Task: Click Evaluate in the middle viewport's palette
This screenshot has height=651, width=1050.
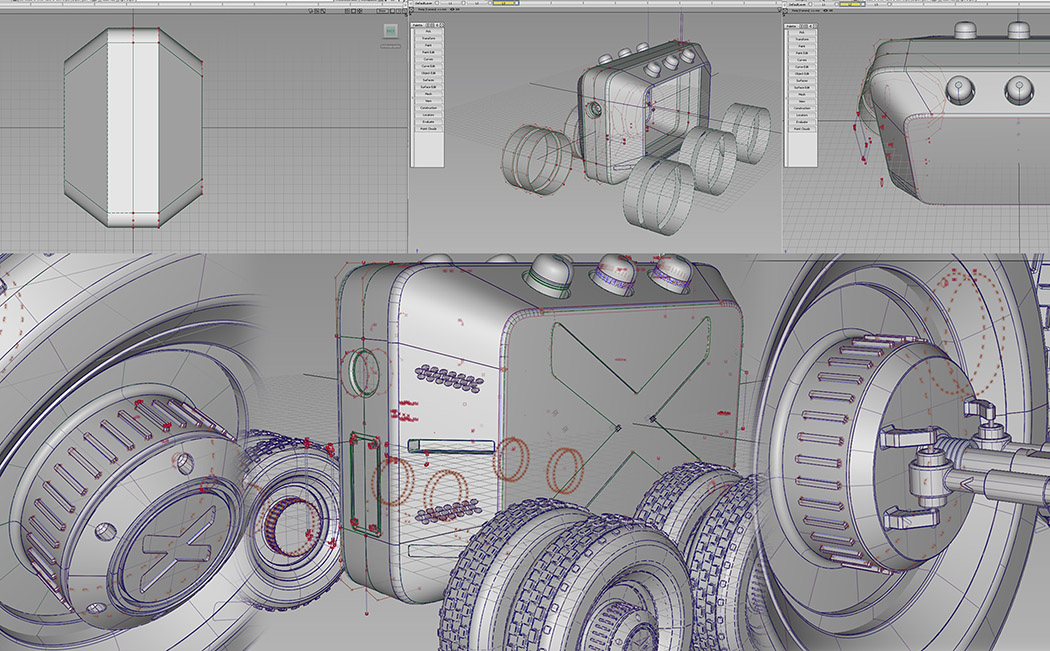Action: 427,122
